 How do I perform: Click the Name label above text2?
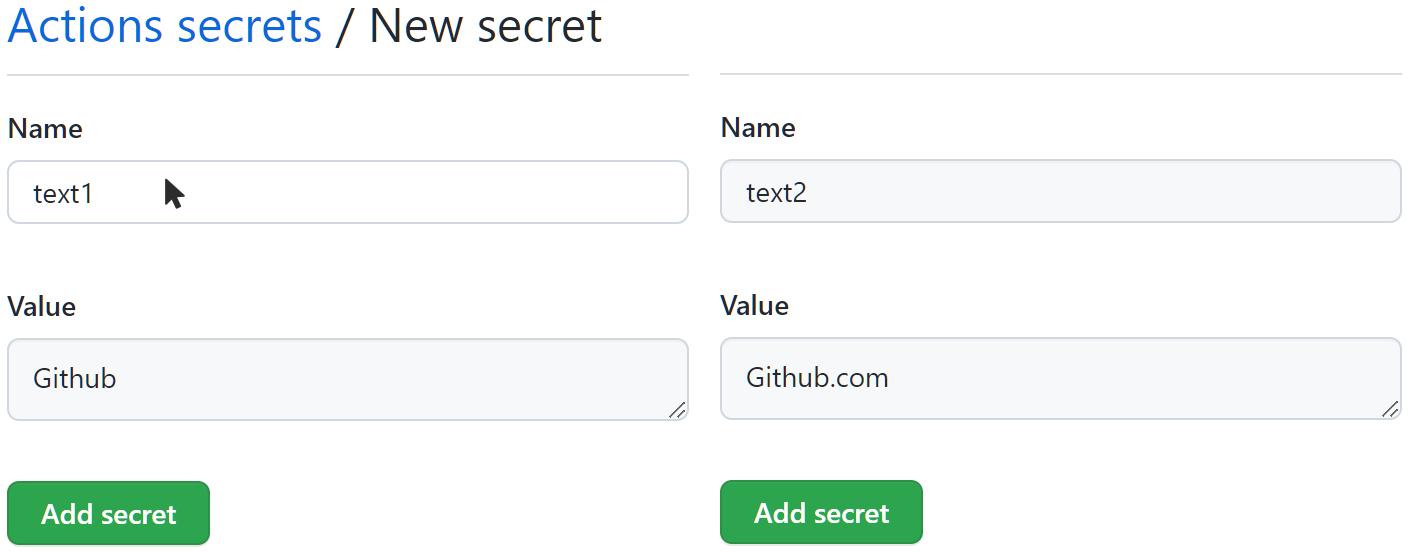pyautogui.click(x=758, y=128)
